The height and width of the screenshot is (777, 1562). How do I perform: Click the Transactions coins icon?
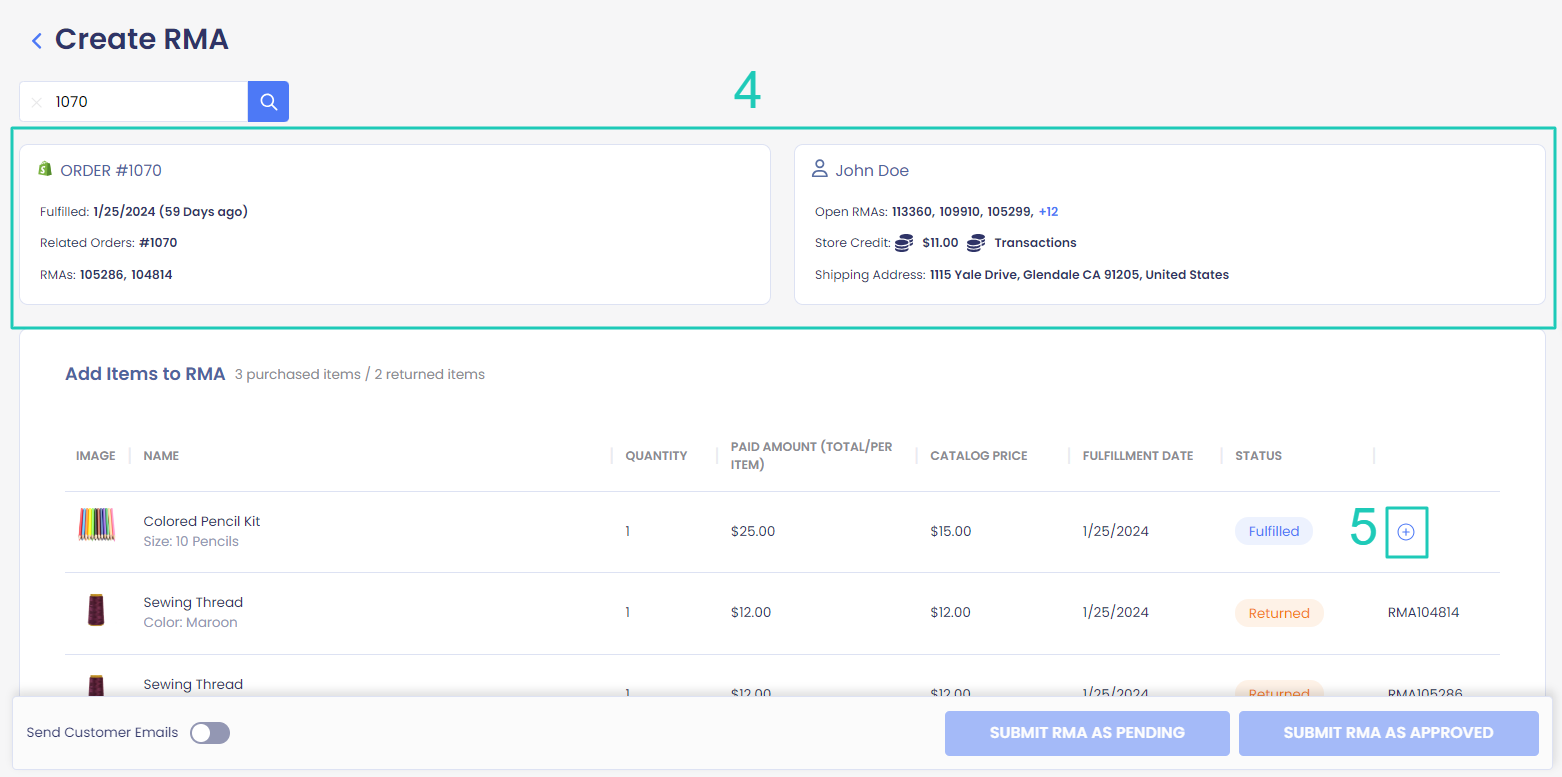click(976, 243)
